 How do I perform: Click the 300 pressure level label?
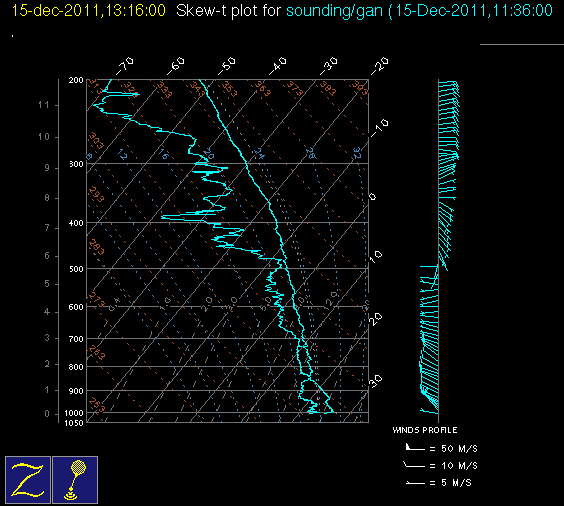76,164
